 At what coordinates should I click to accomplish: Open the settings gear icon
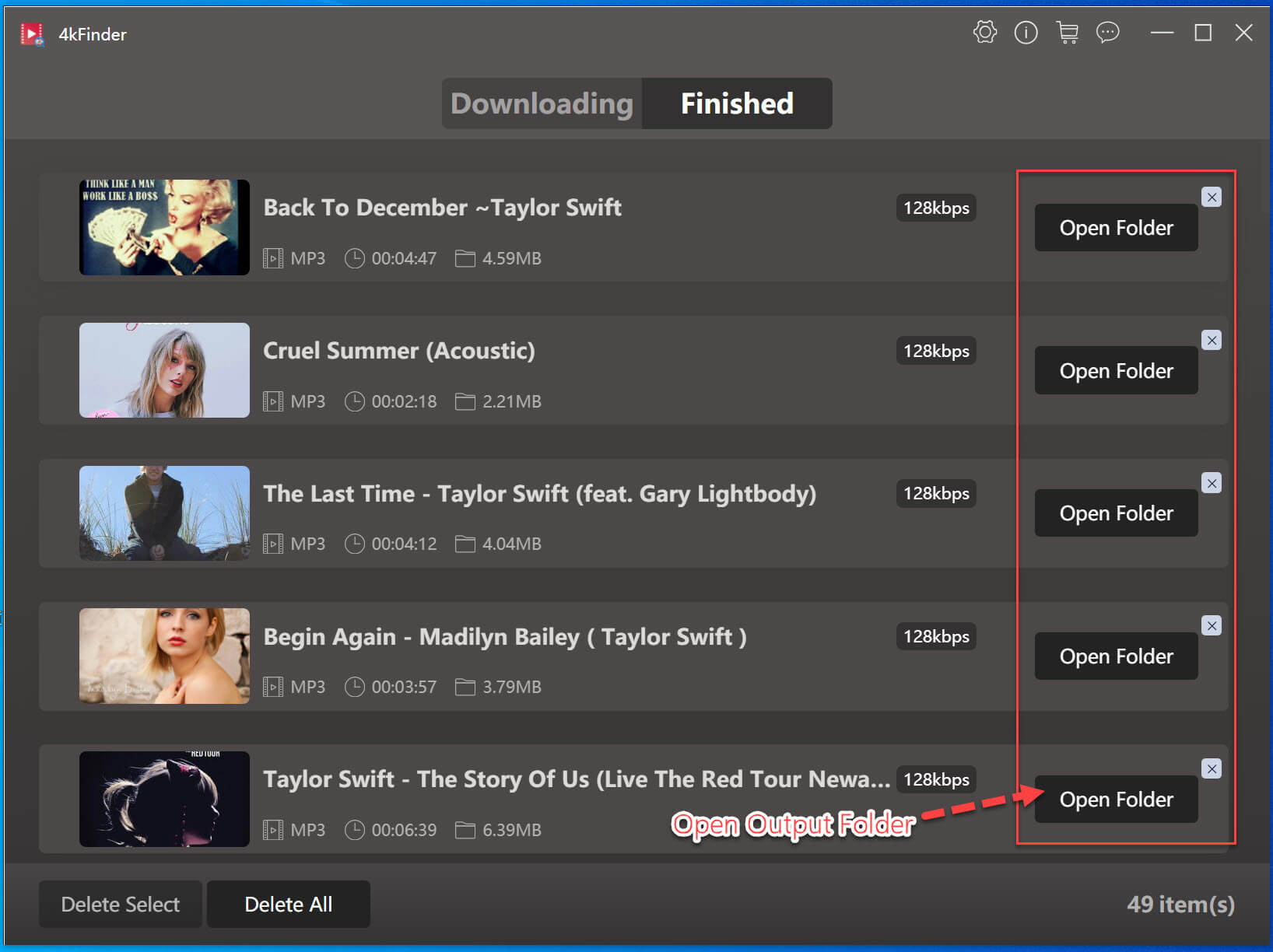[984, 33]
